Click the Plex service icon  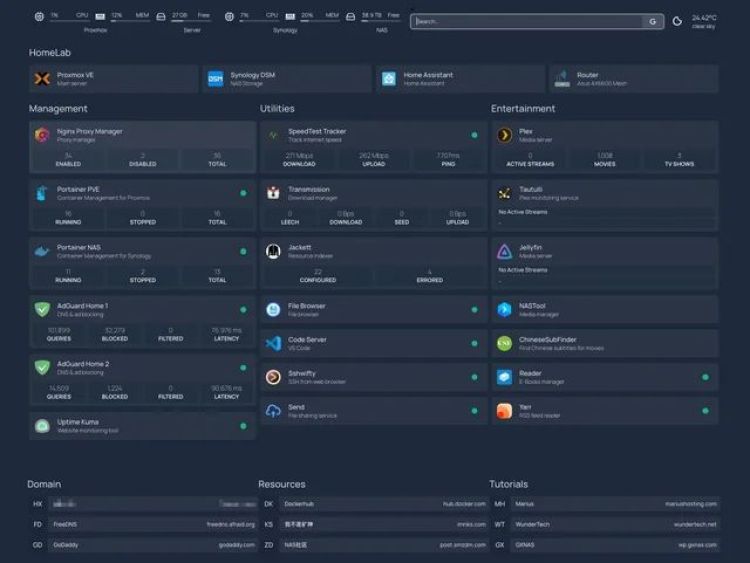click(x=504, y=135)
